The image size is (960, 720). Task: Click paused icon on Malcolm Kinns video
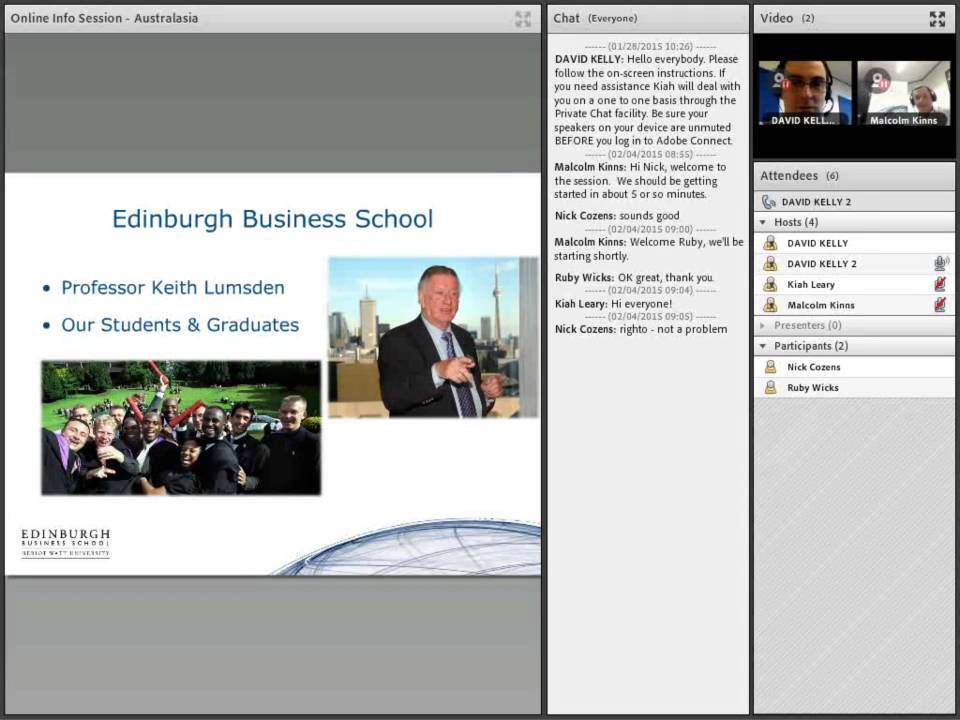[881, 80]
